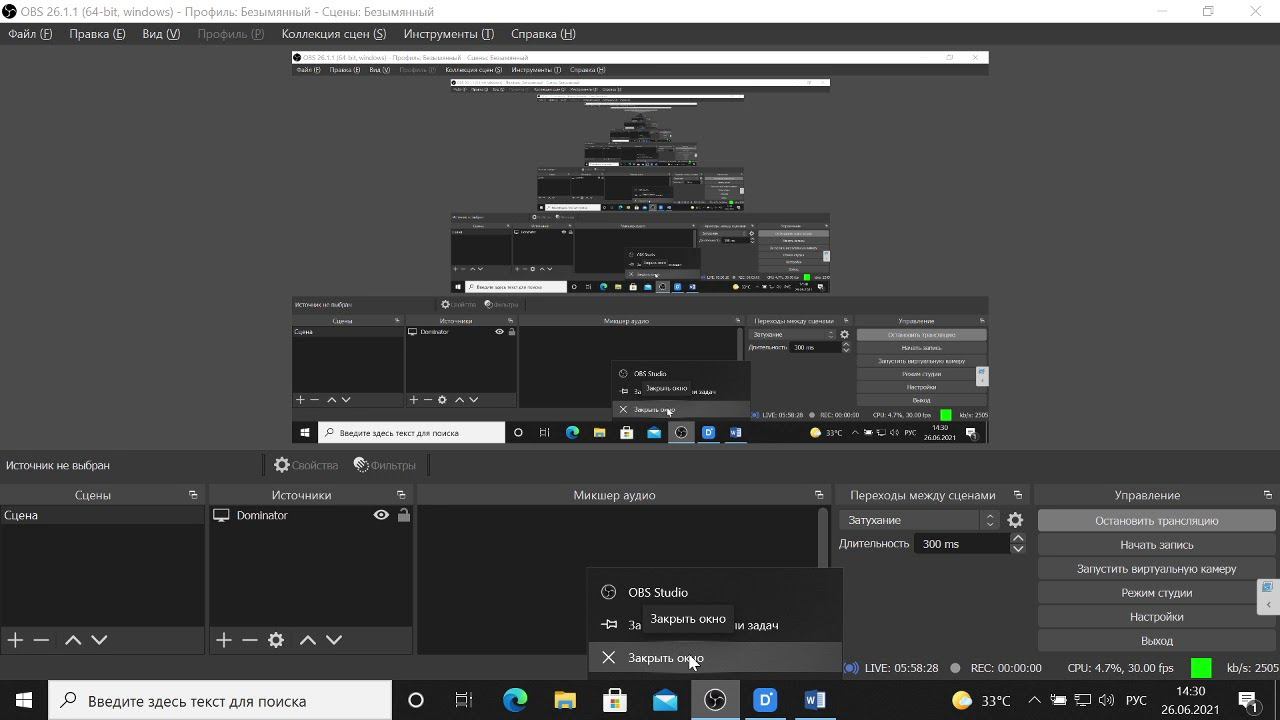Add a new source in the Источники panel
Image resolution: width=1280 pixels, height=720 pixels.
pyautogui.click(x=223, y=640)
